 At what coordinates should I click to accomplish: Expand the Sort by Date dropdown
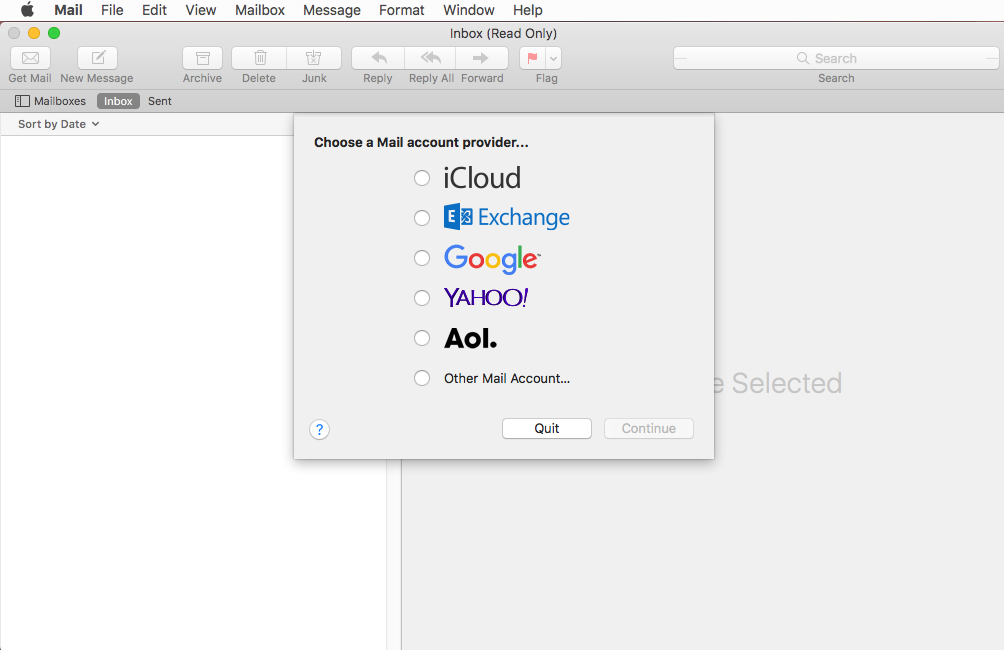pos(58,124)
